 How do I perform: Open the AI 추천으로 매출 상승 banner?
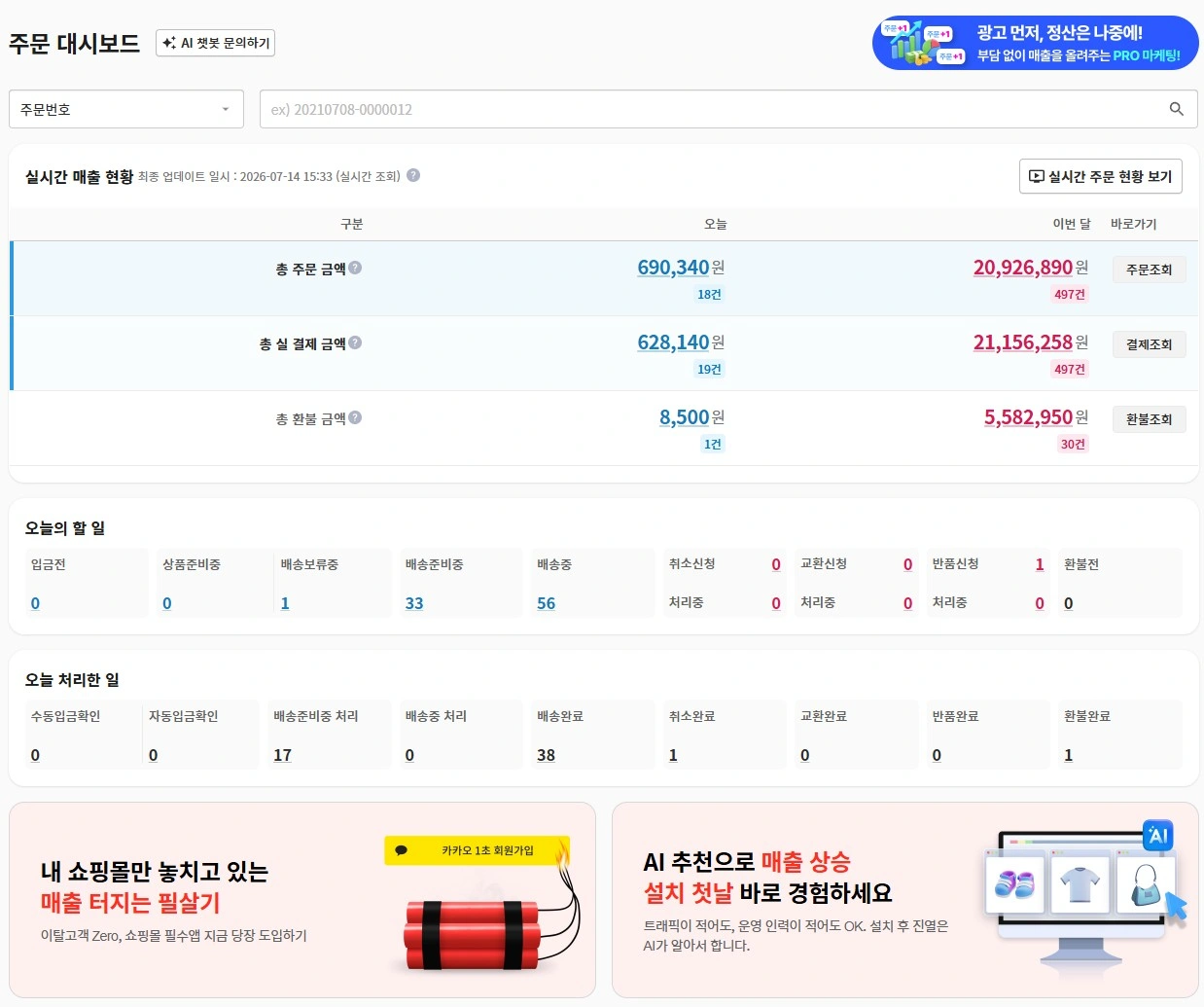pyautogui.click(x=905, y=899)
